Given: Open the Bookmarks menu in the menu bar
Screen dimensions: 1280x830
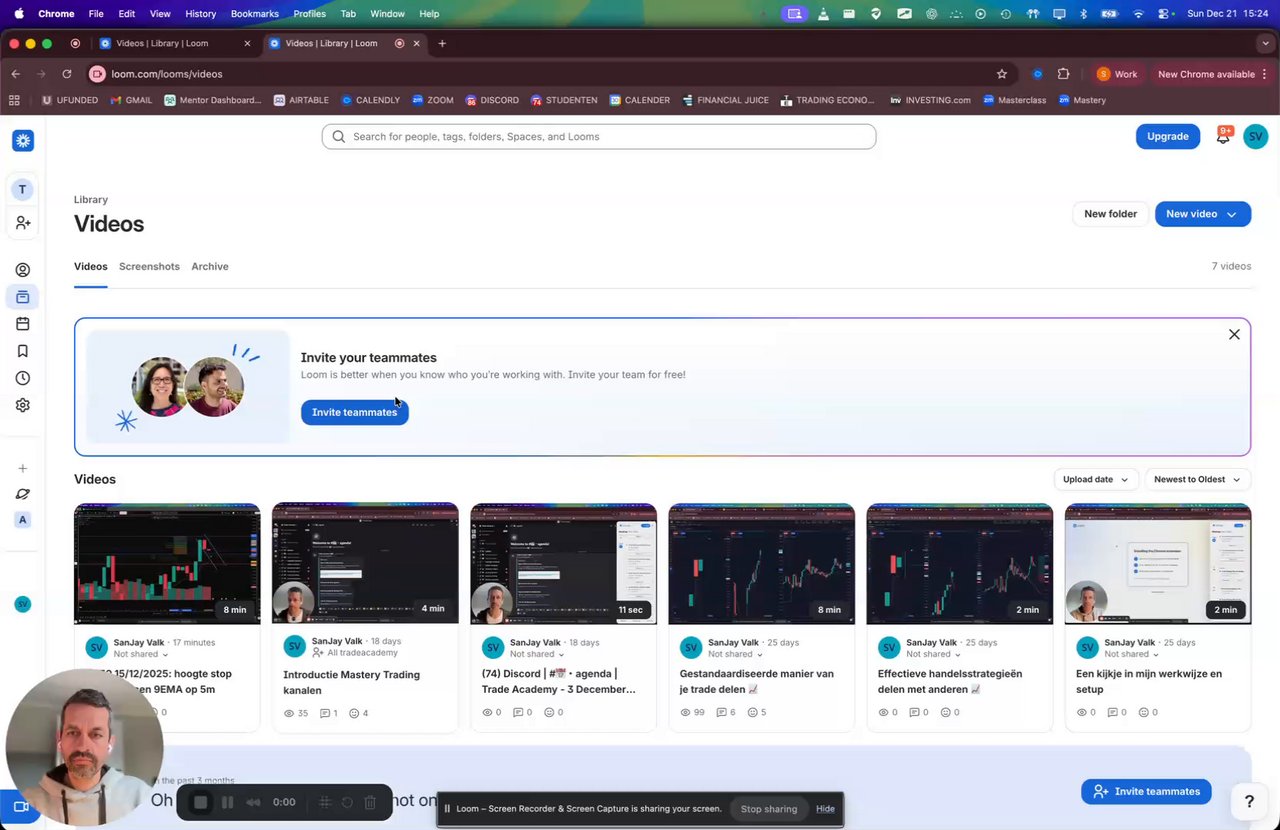Looking at the screenshot, I should [x=254, y=14].
